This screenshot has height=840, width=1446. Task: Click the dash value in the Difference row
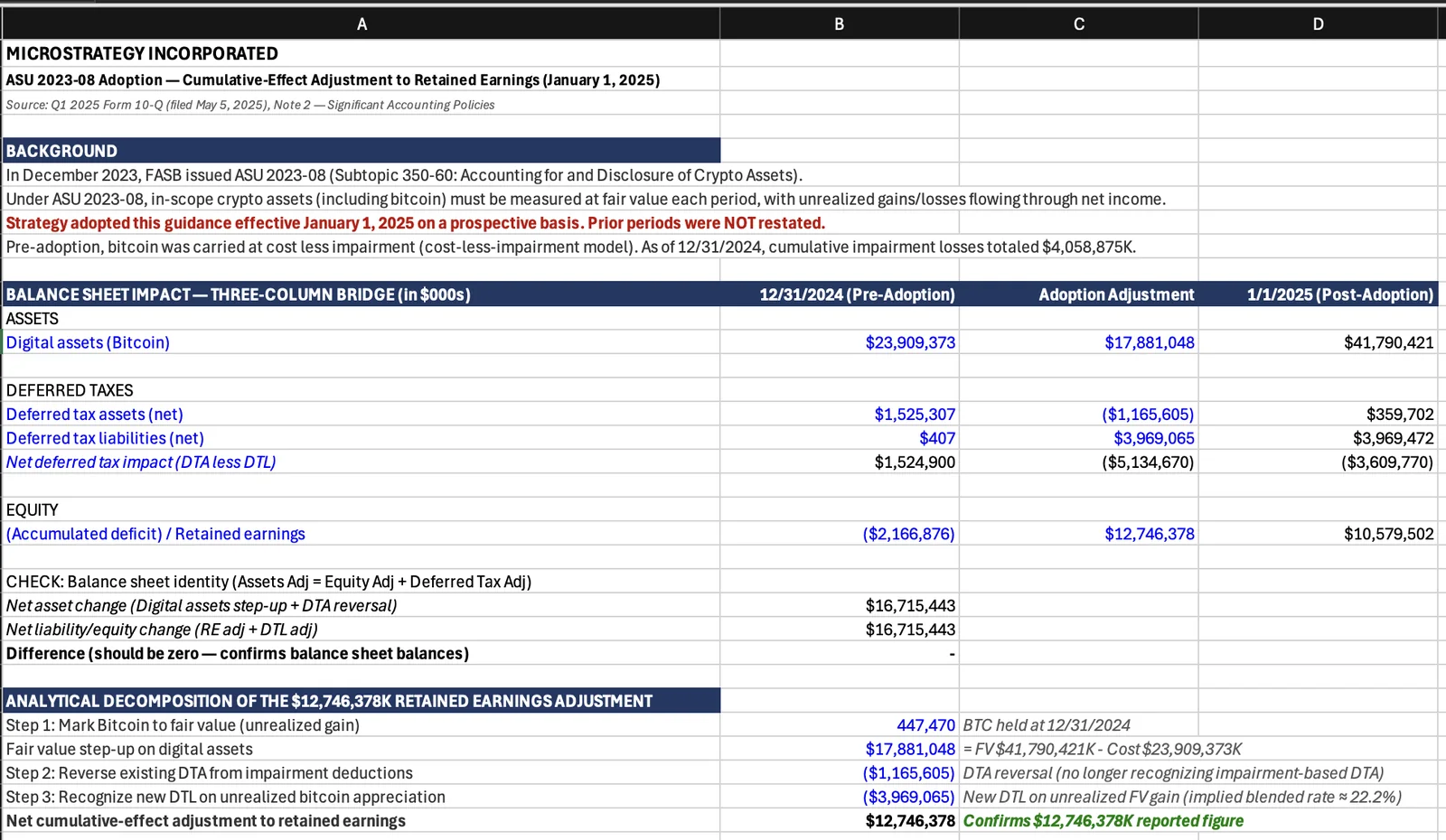tap(840, 653)
